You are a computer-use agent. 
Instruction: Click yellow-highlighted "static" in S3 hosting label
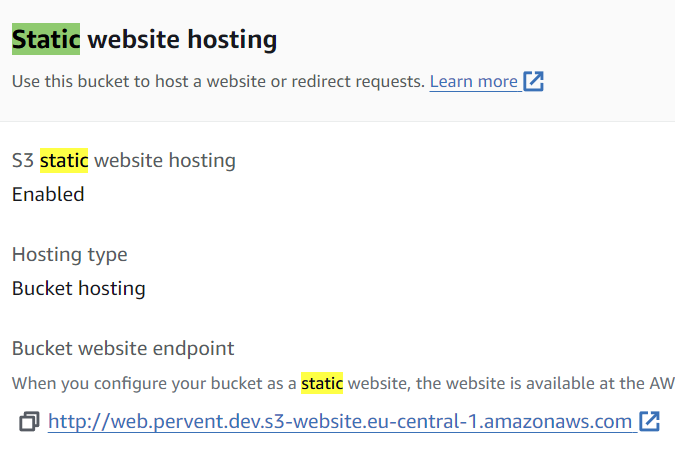pyautogui.click(x=64, y=160)
